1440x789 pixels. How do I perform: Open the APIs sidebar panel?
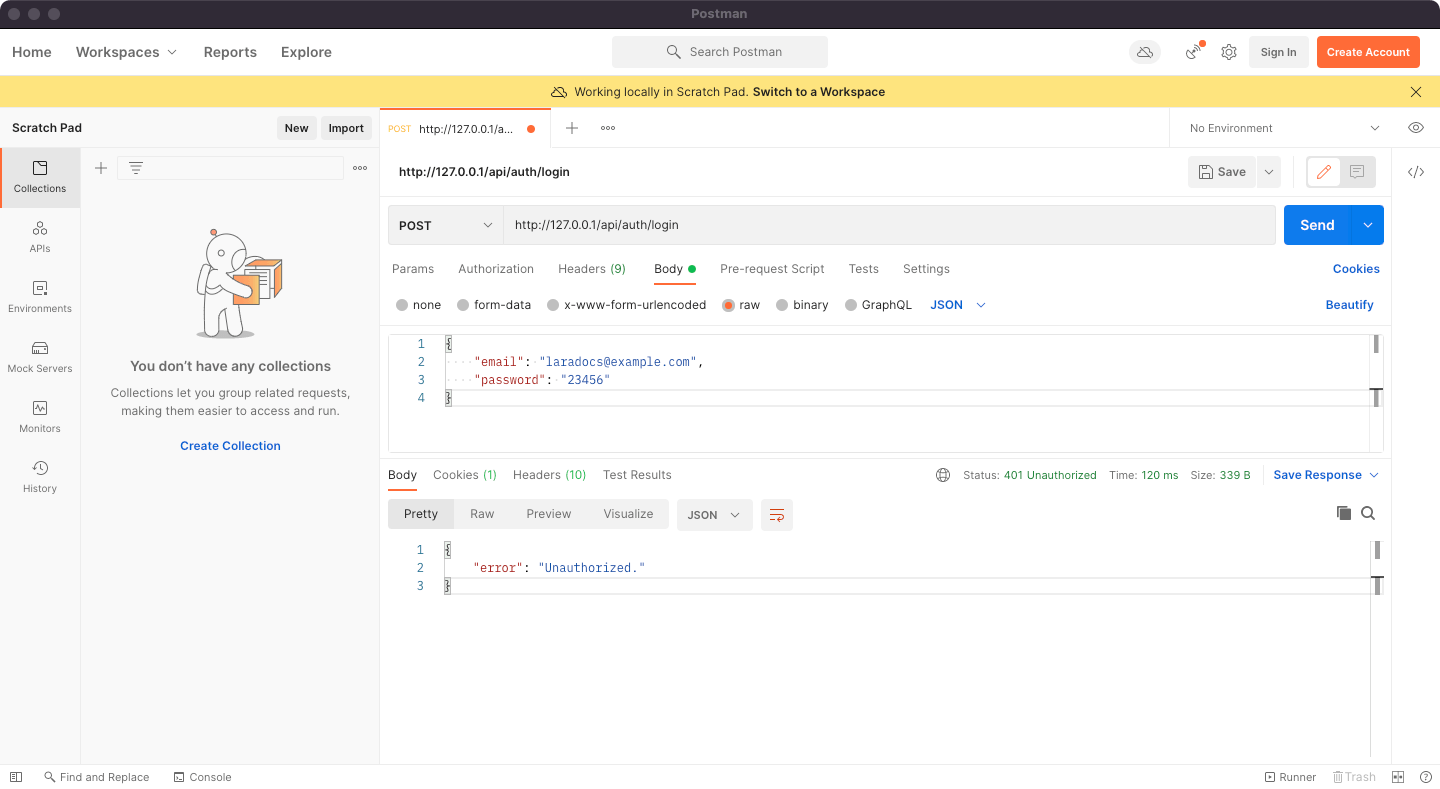tap(40, 237)
